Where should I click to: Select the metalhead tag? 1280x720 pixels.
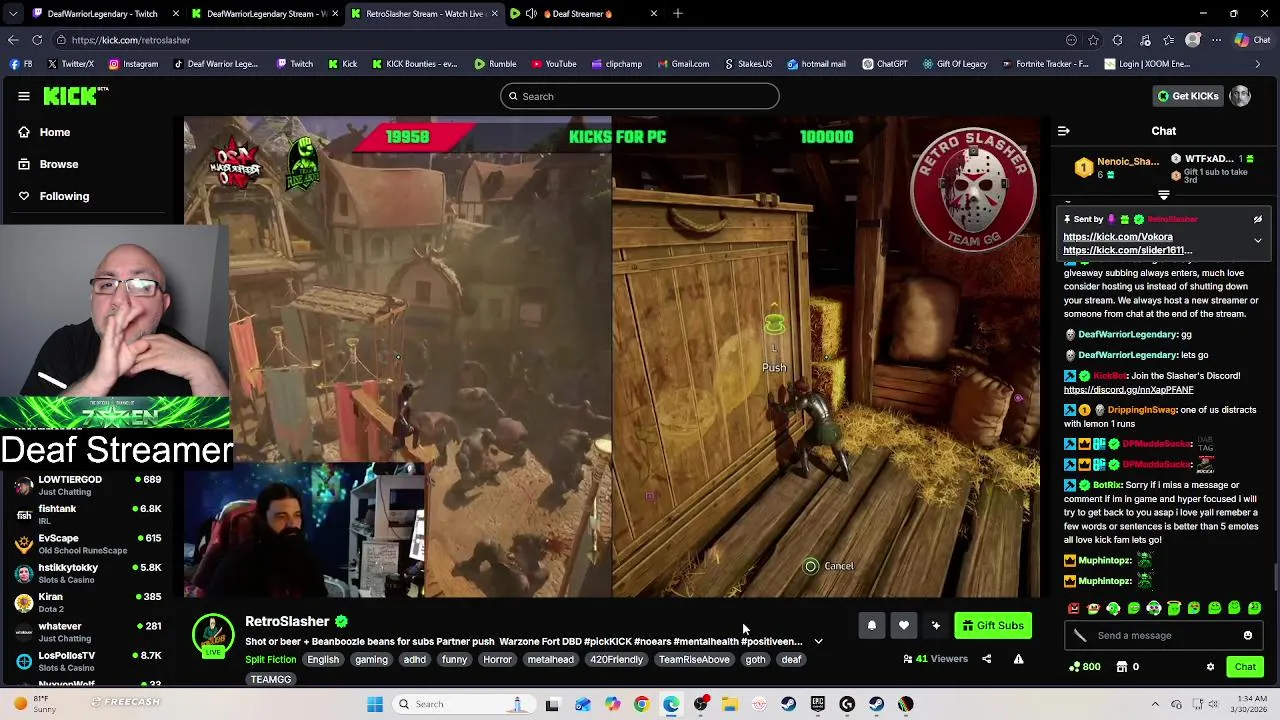pyautogui.click(x=551, y=660)
